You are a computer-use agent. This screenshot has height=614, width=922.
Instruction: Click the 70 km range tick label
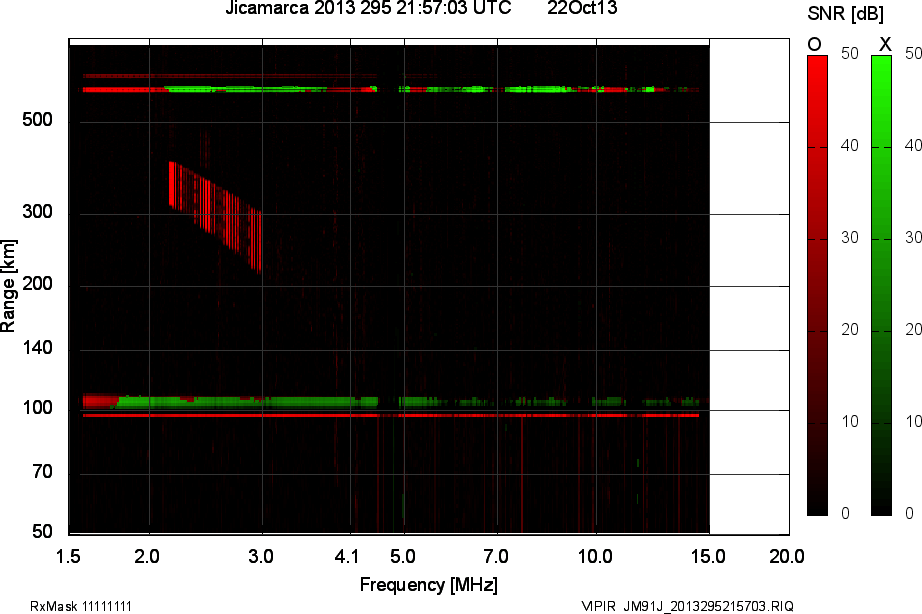pos(42,472)
